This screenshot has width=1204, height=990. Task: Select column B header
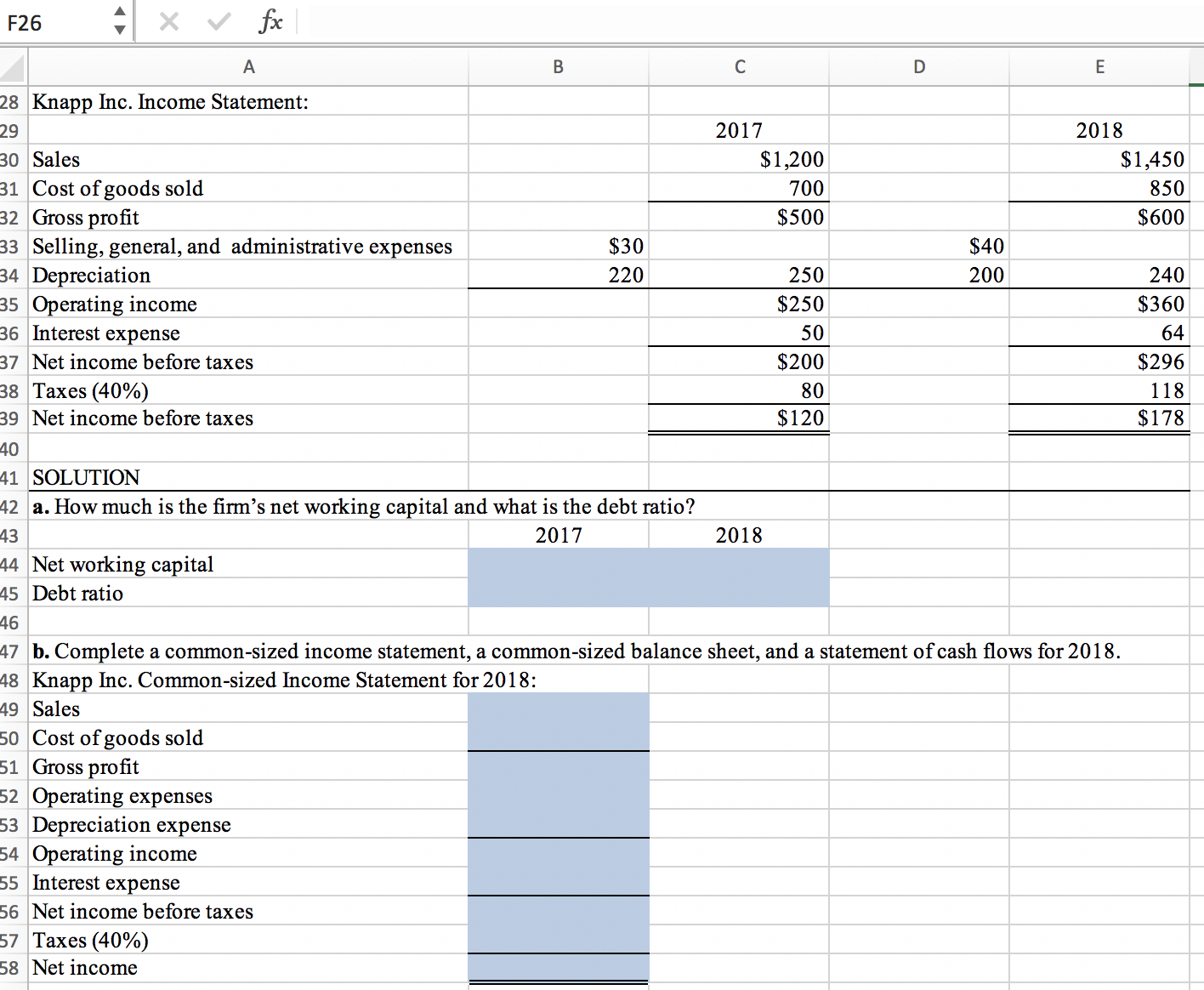point(557,66)
